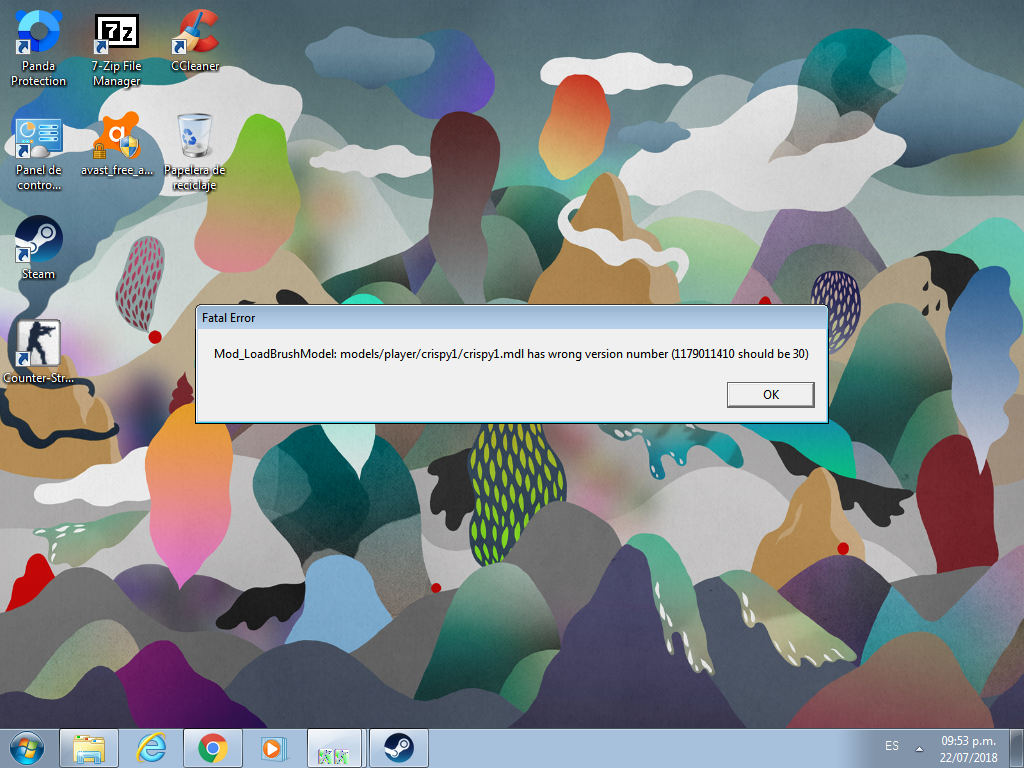Launch Internet Explorer from the taskbar
Image resolution: width=1024 pixels, height=768 pixels.
151,748
